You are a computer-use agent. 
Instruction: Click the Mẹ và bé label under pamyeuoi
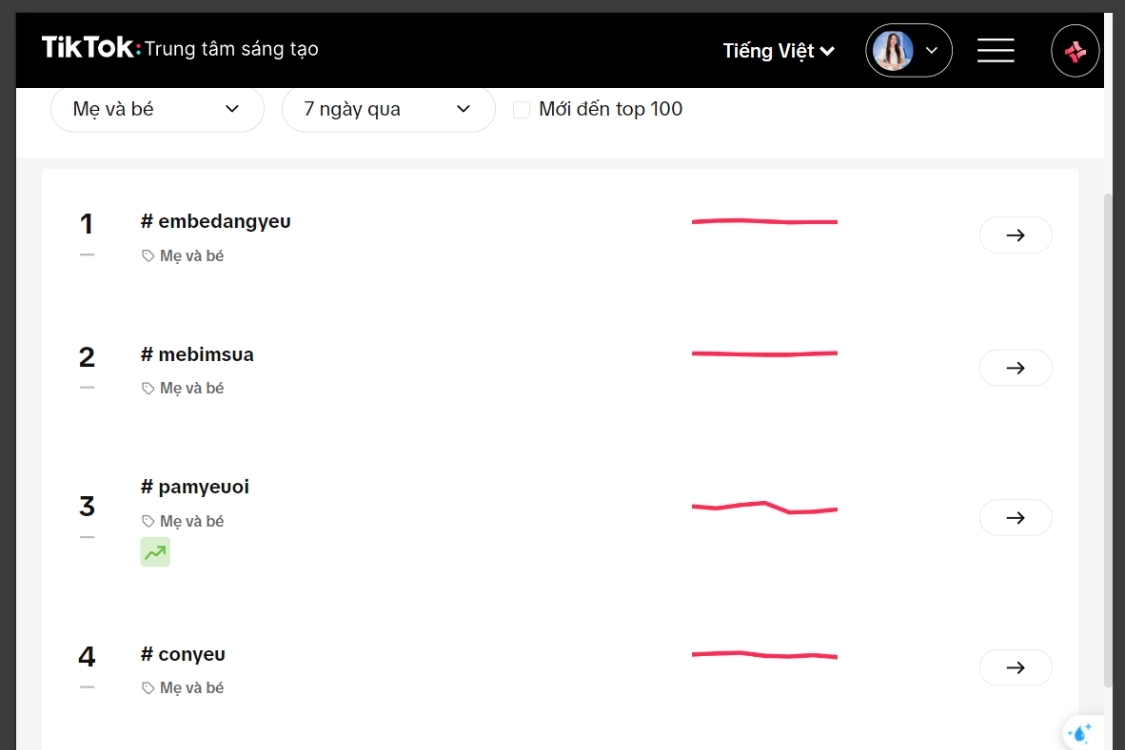(192, 521)
